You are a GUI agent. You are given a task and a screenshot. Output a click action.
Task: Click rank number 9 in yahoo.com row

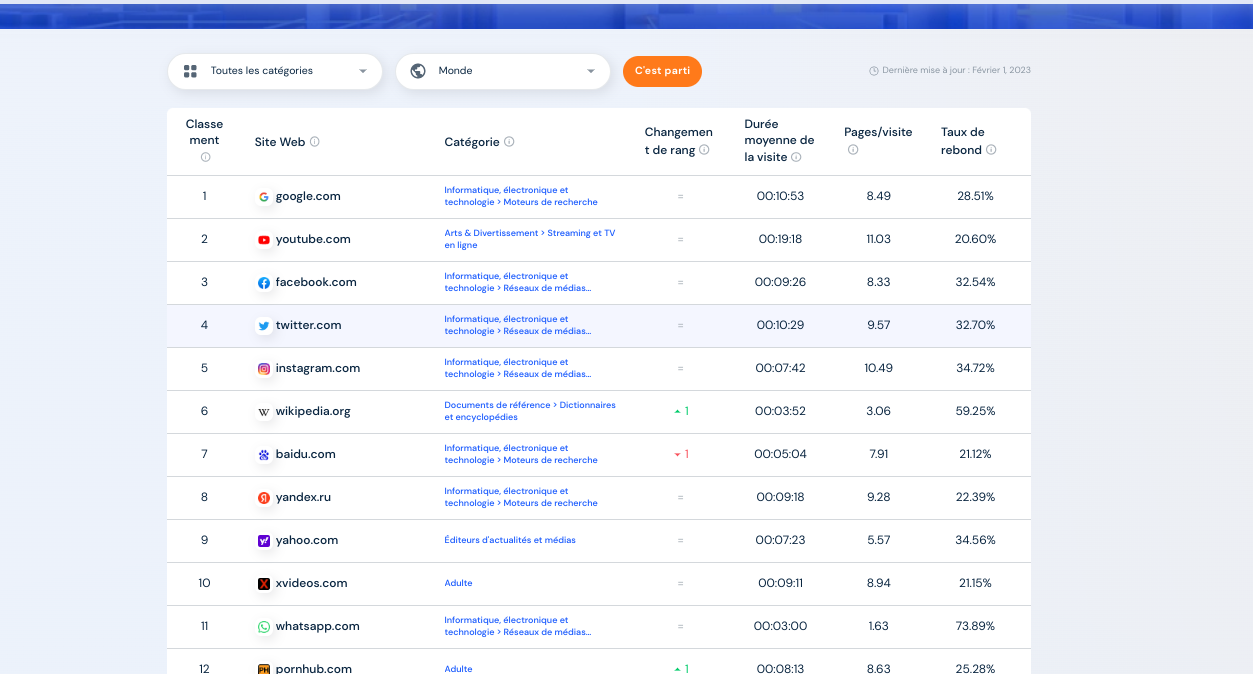pos(205,541)
